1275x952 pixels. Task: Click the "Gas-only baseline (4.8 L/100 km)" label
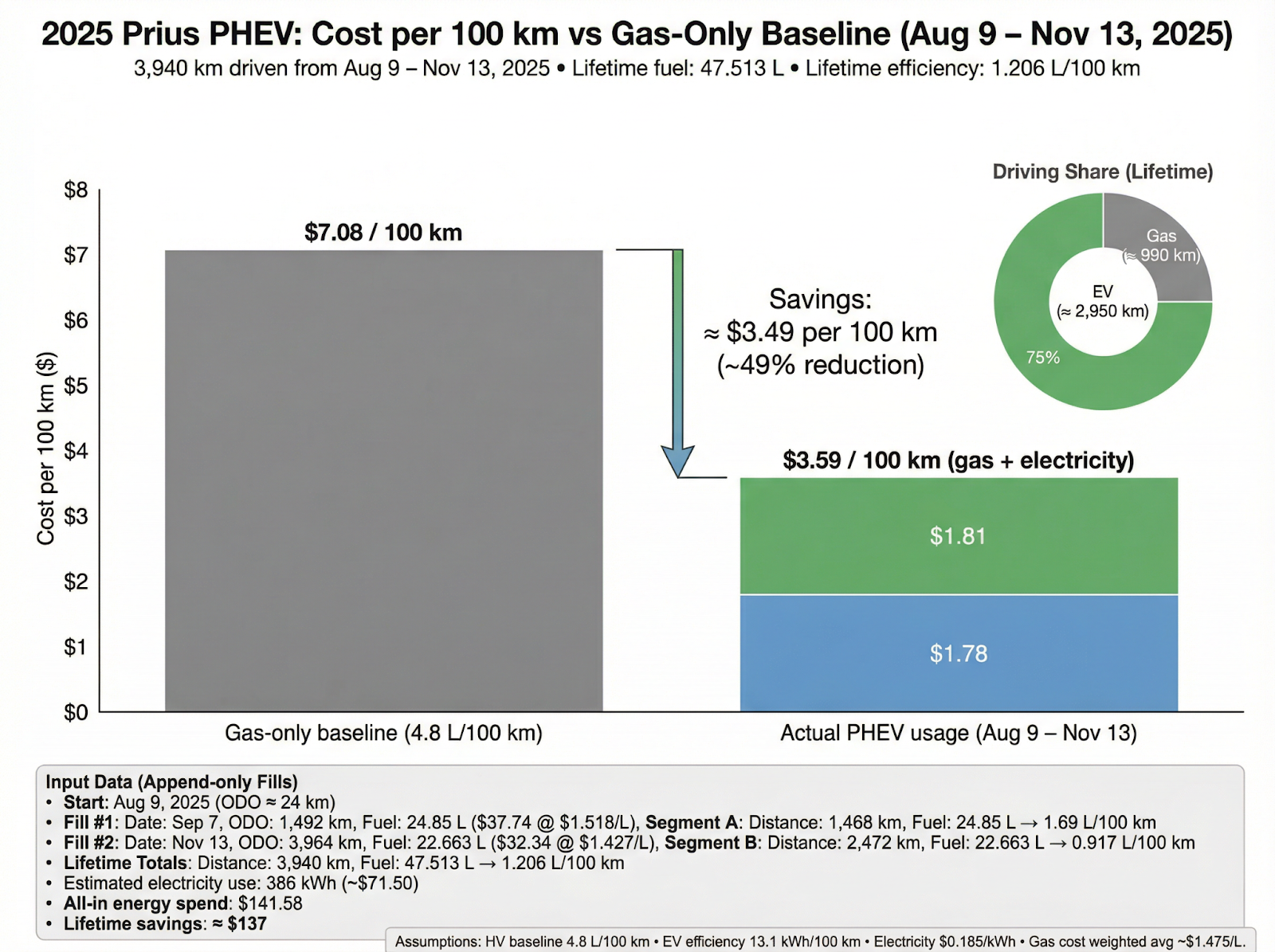[383, 733]
